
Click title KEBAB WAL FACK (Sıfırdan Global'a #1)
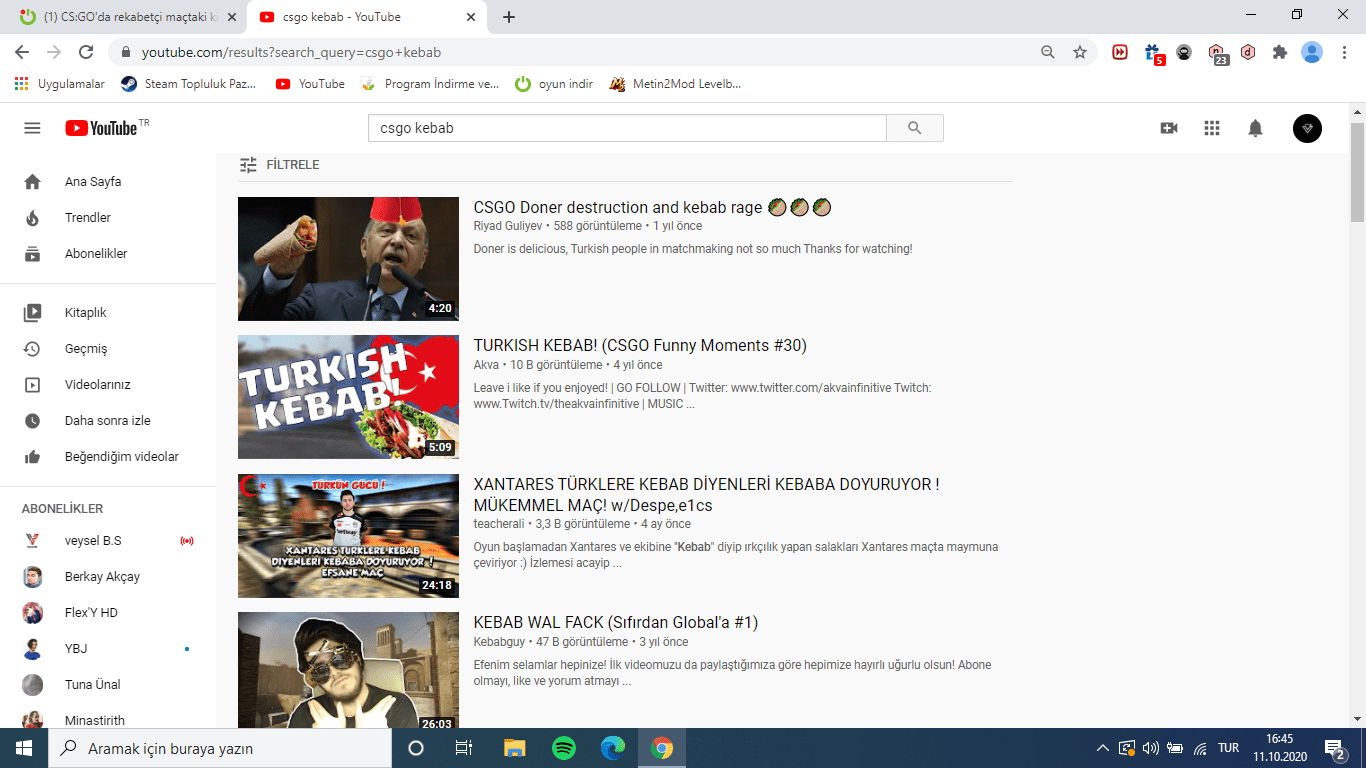coord(616,622)
